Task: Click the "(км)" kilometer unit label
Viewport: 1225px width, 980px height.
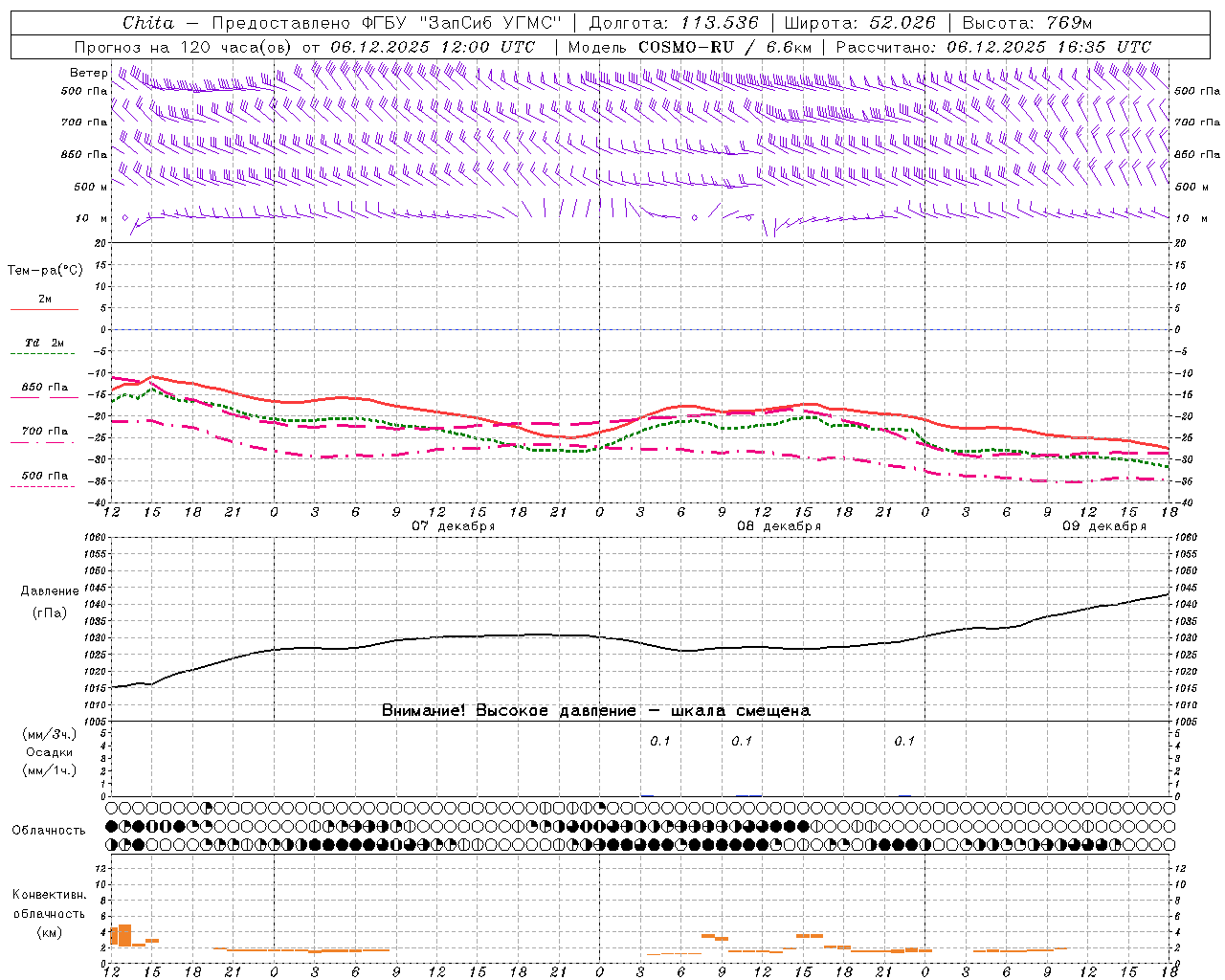Action: point(49,932)
